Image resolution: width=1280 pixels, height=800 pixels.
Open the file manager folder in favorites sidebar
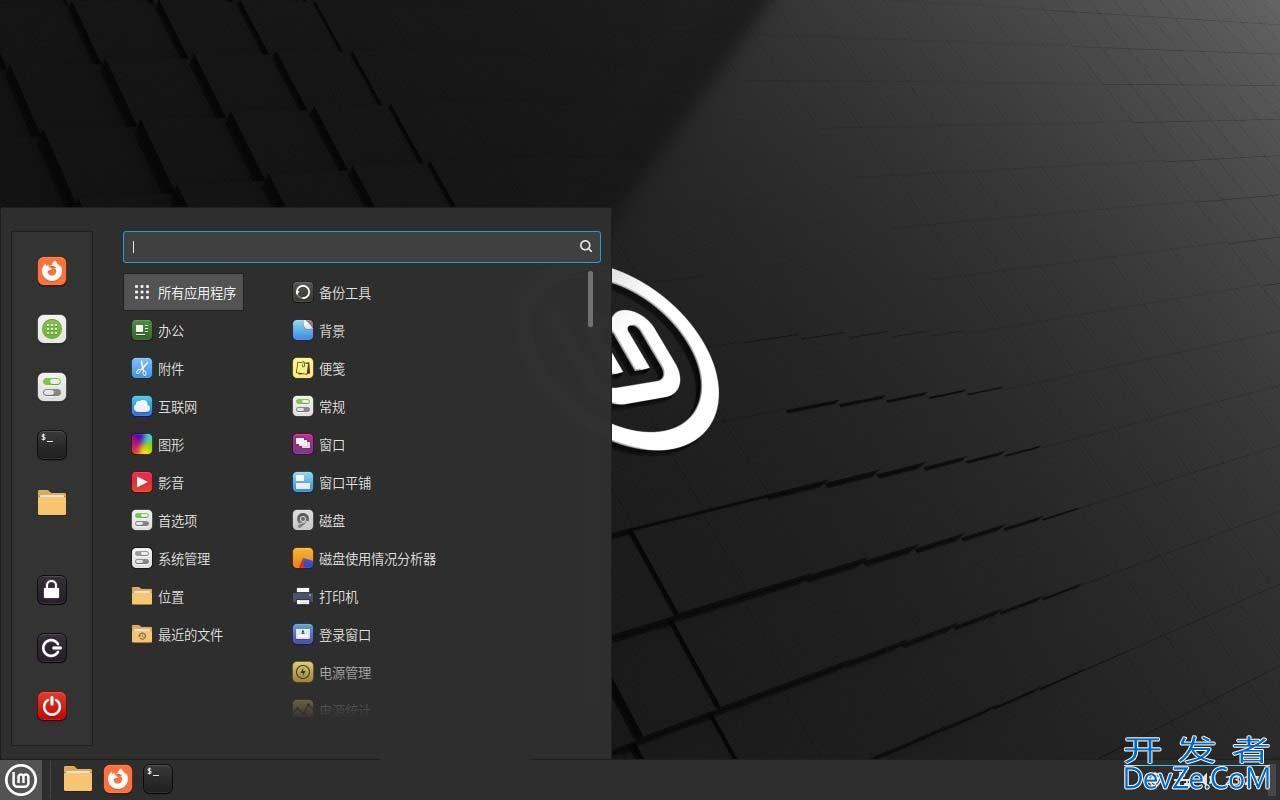point(52,503)
